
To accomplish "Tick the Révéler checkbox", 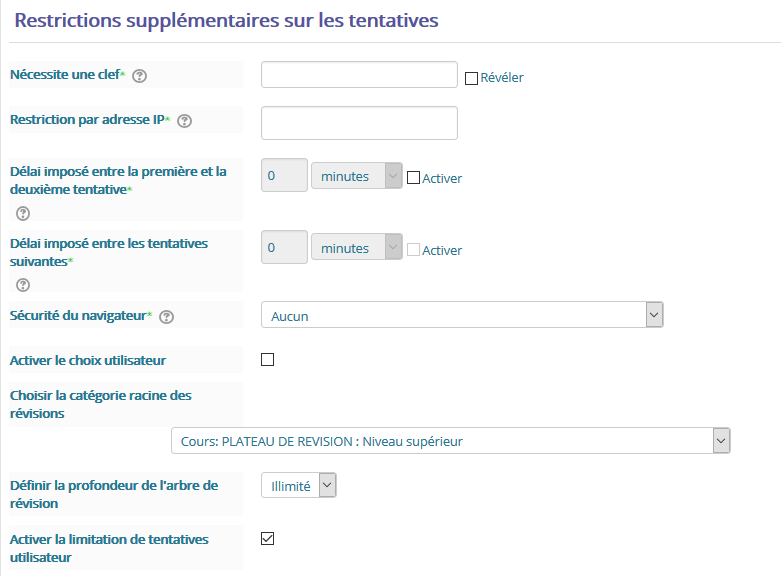I will point(472,78).
